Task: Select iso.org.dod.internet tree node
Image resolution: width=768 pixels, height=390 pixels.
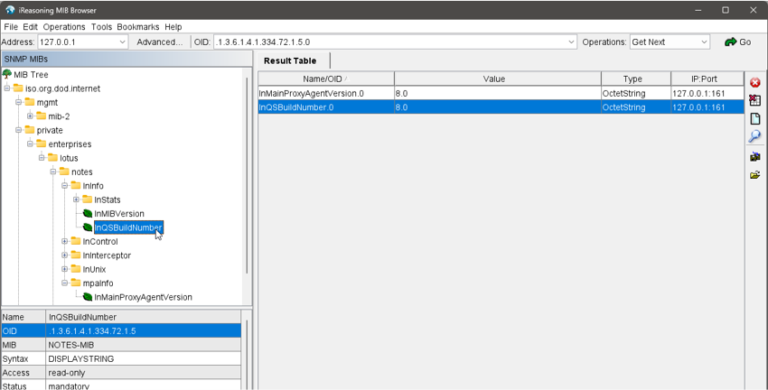Action: click(63, 88)
